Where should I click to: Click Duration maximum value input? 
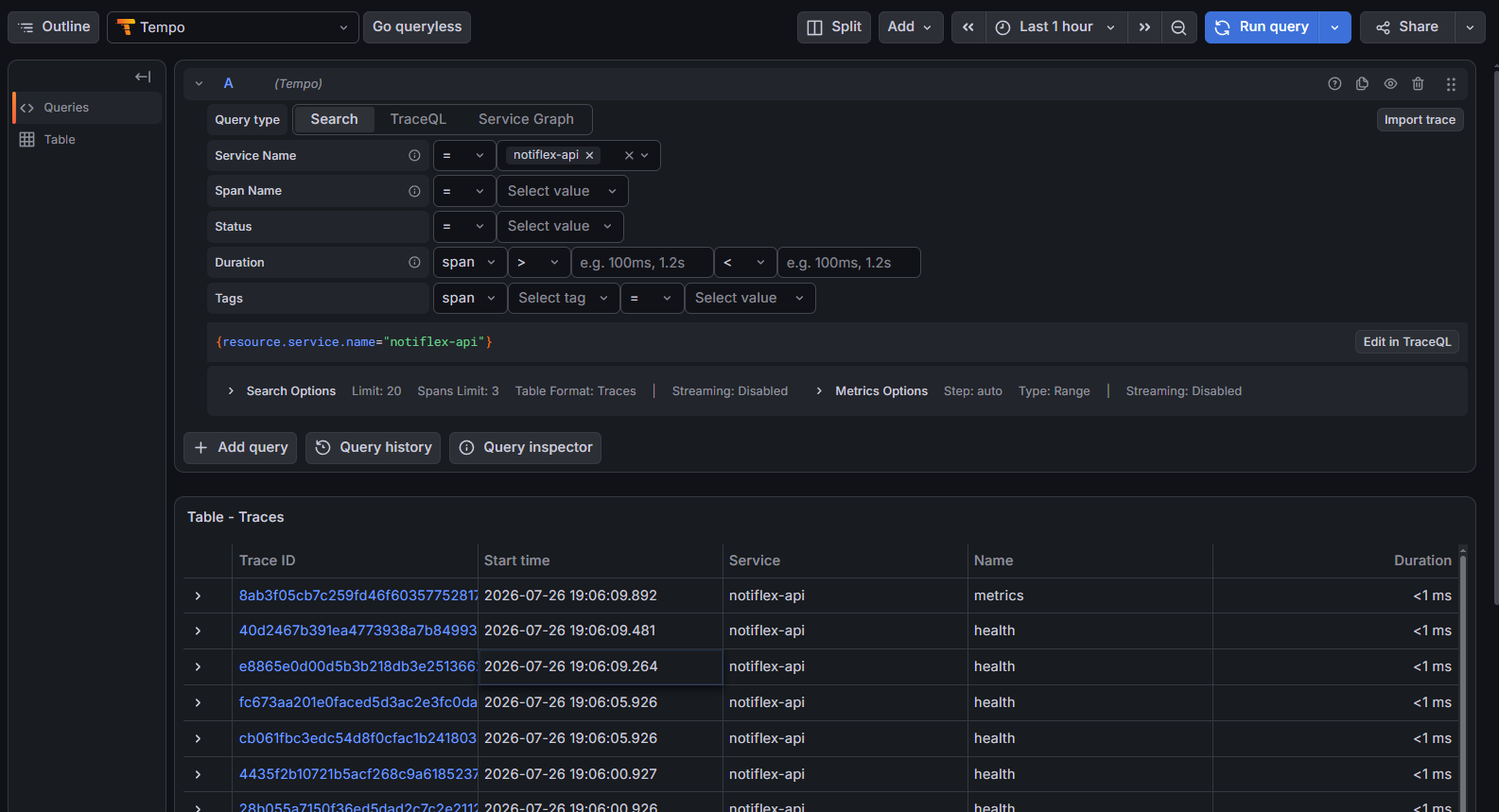848,263
